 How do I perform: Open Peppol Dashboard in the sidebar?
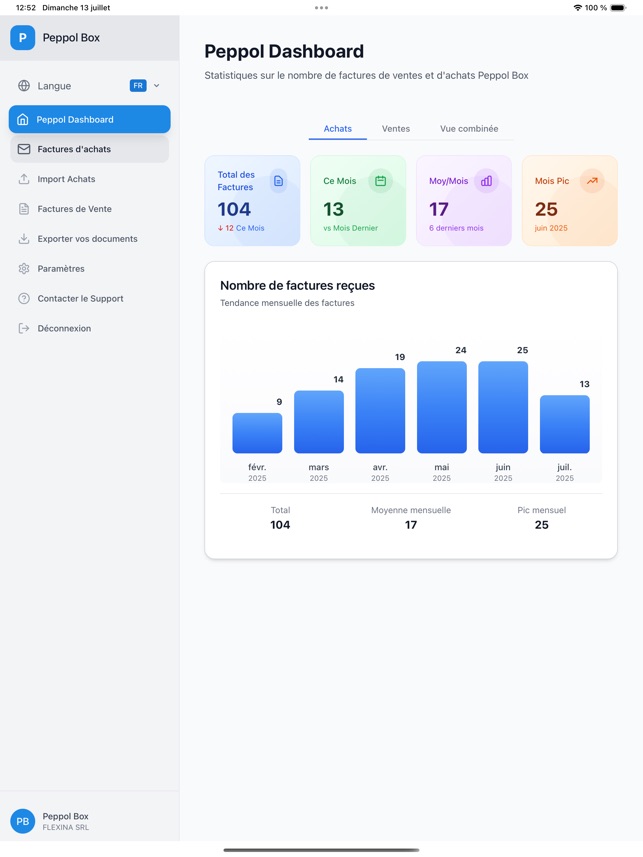coord(90,120)
